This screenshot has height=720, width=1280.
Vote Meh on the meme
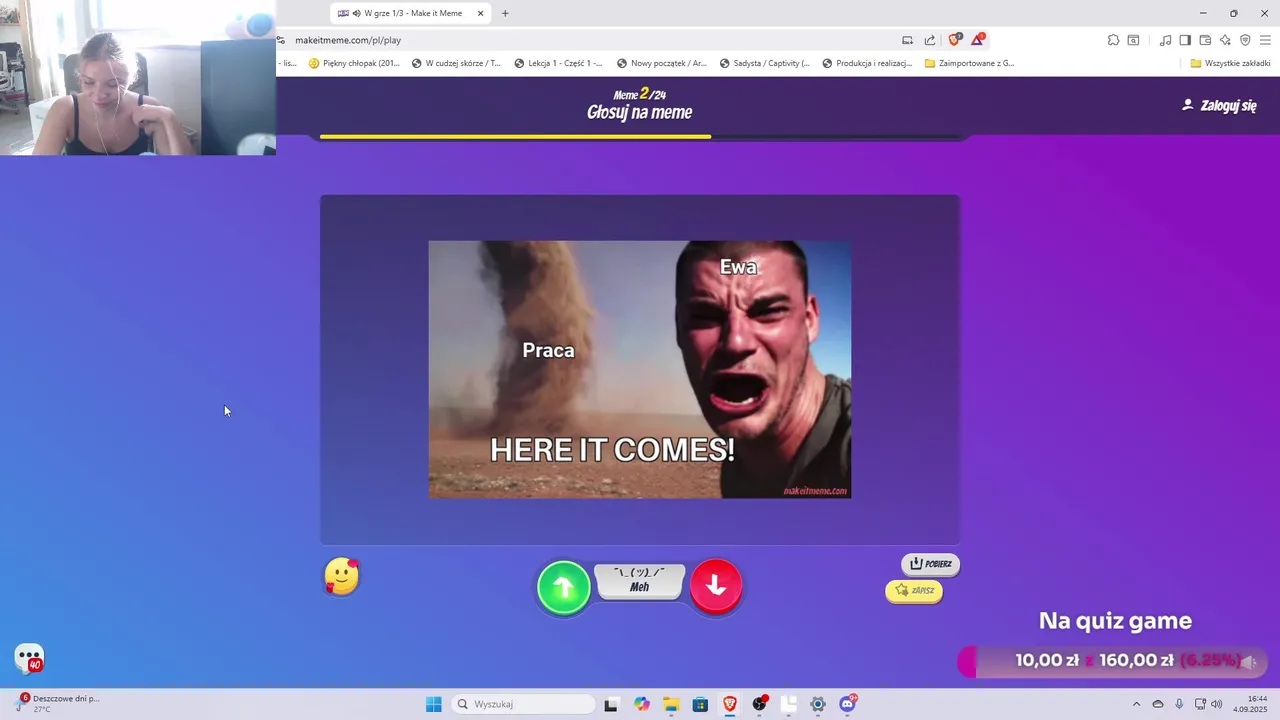(640, 581)
